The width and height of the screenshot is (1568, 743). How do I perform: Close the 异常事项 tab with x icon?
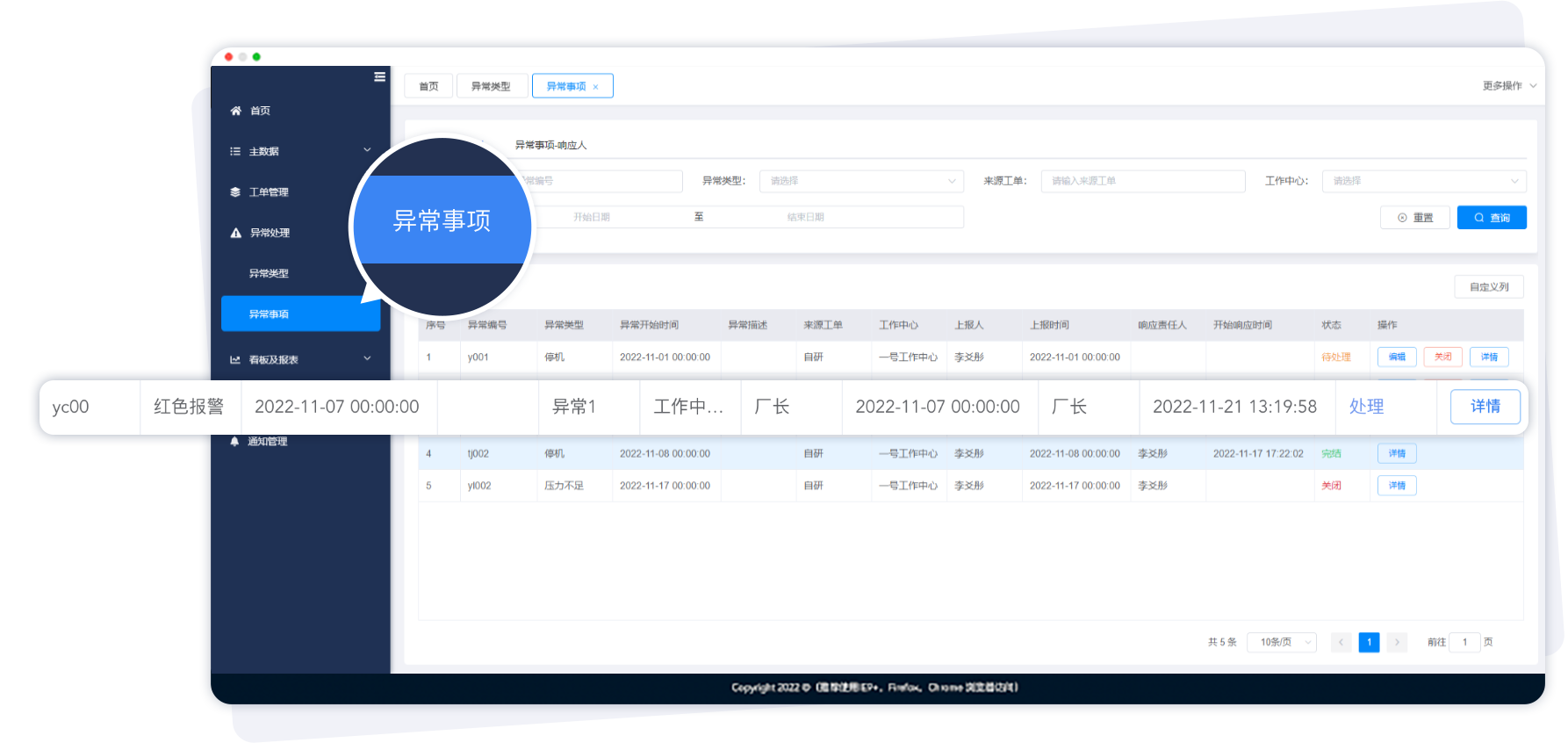click(x=595, y=87)
